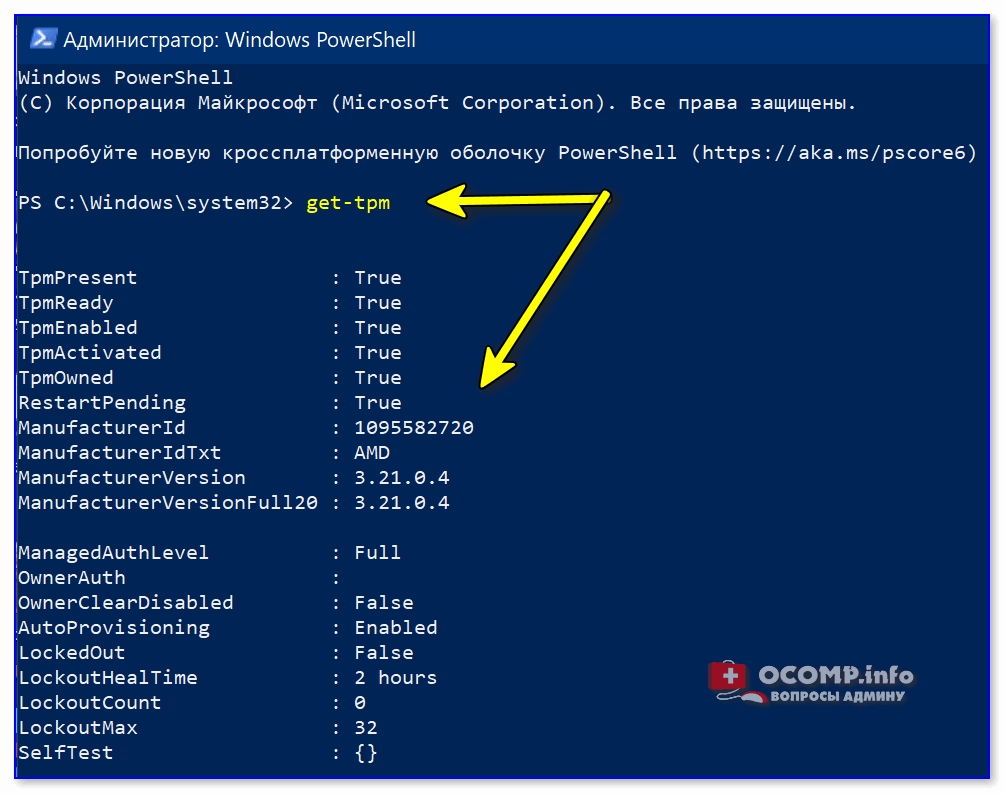Click the PS C:\Windows\system32> prompt
The image size is (1004, 793).
[x=156, y=203]
